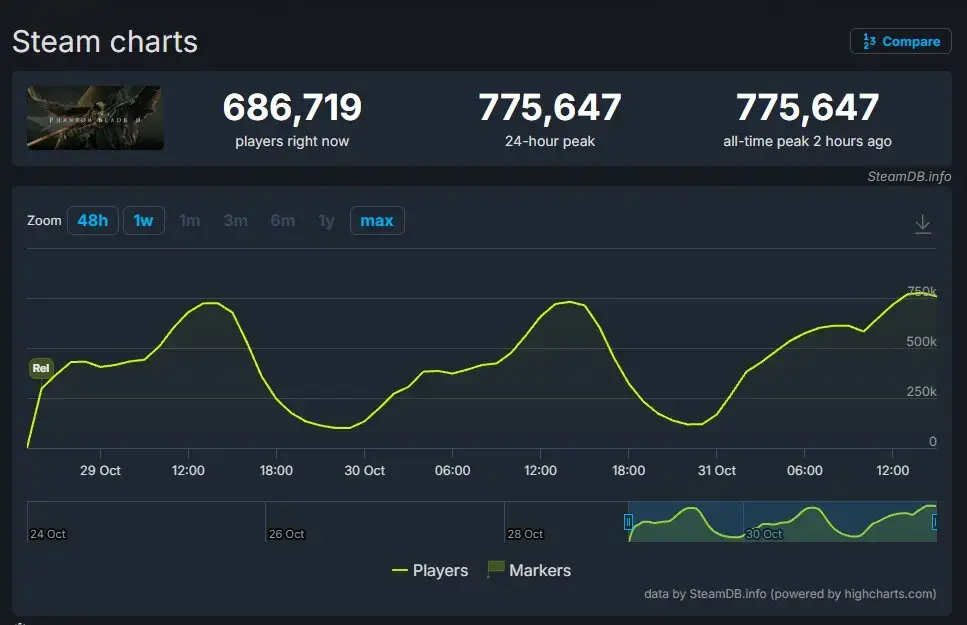Select the 48h zoom range
967x625 pixels.
[93, 220]
